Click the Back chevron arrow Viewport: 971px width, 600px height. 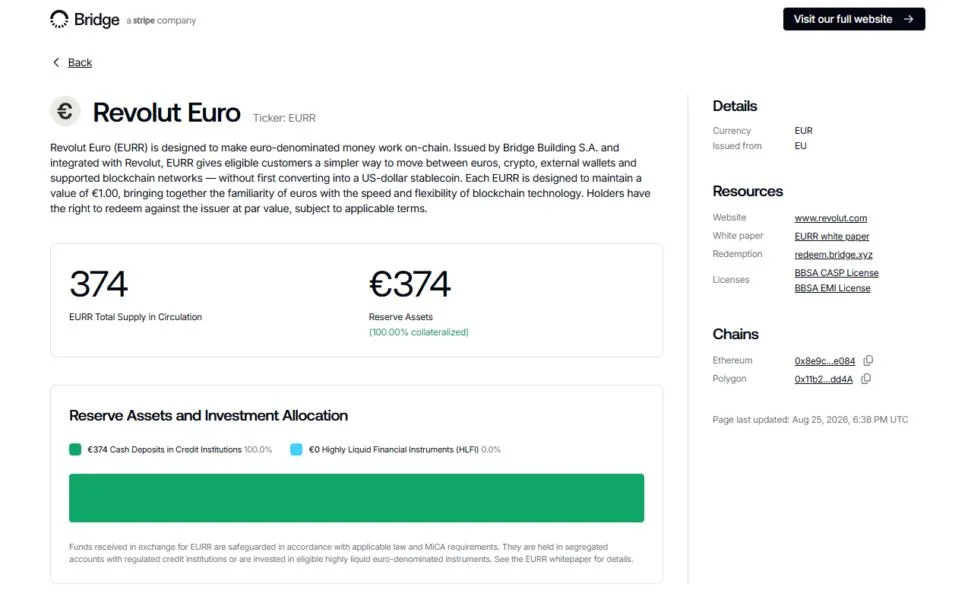pos(56,63)
